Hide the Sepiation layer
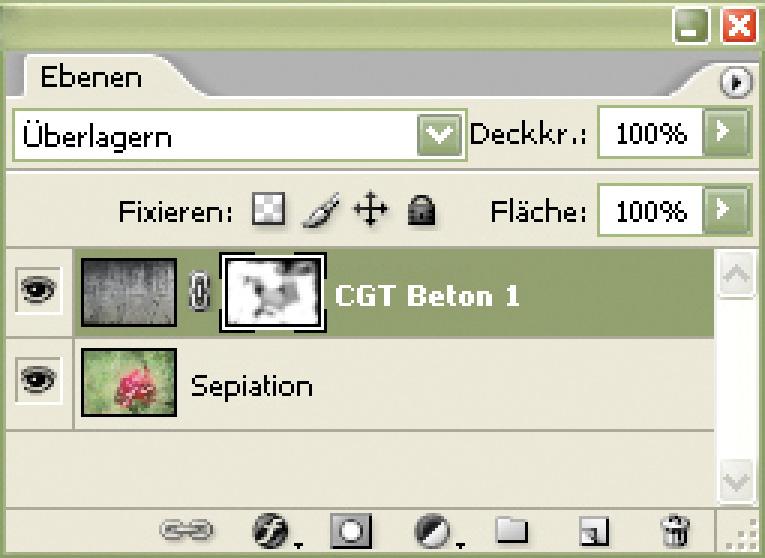Screen dimensions: 765x558 tap(38, 380)
